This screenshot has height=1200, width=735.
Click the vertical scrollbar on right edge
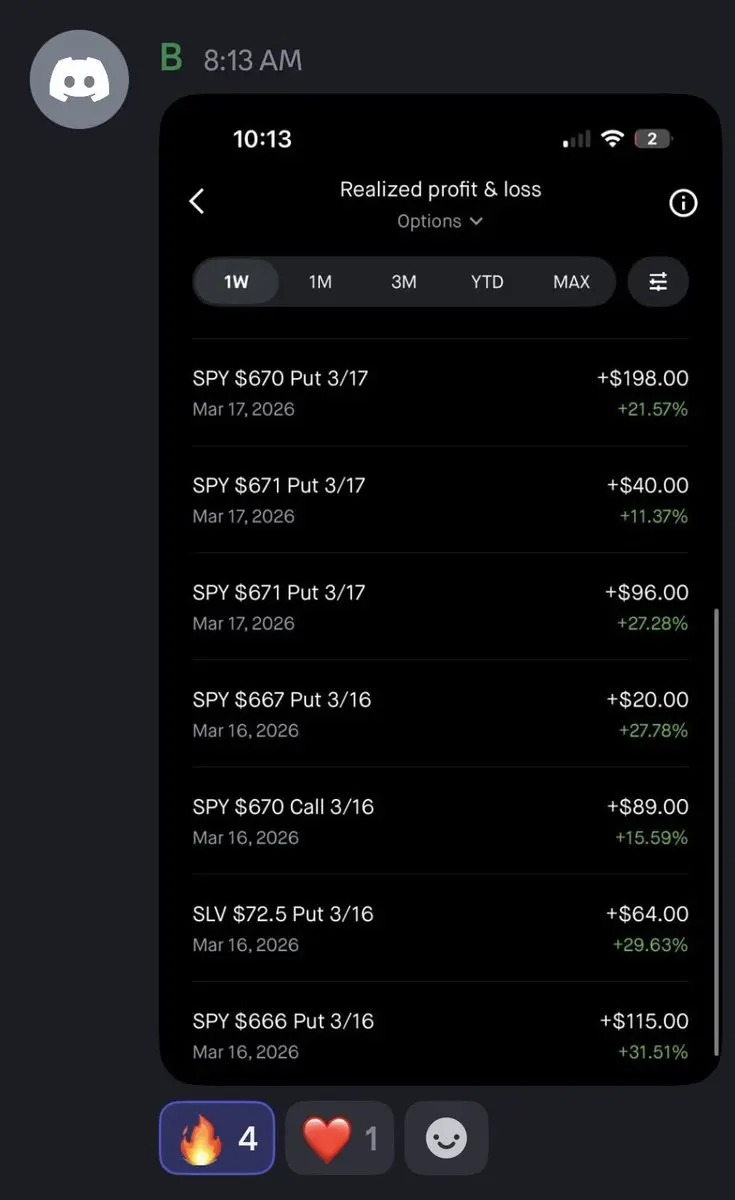coord(716,830)
